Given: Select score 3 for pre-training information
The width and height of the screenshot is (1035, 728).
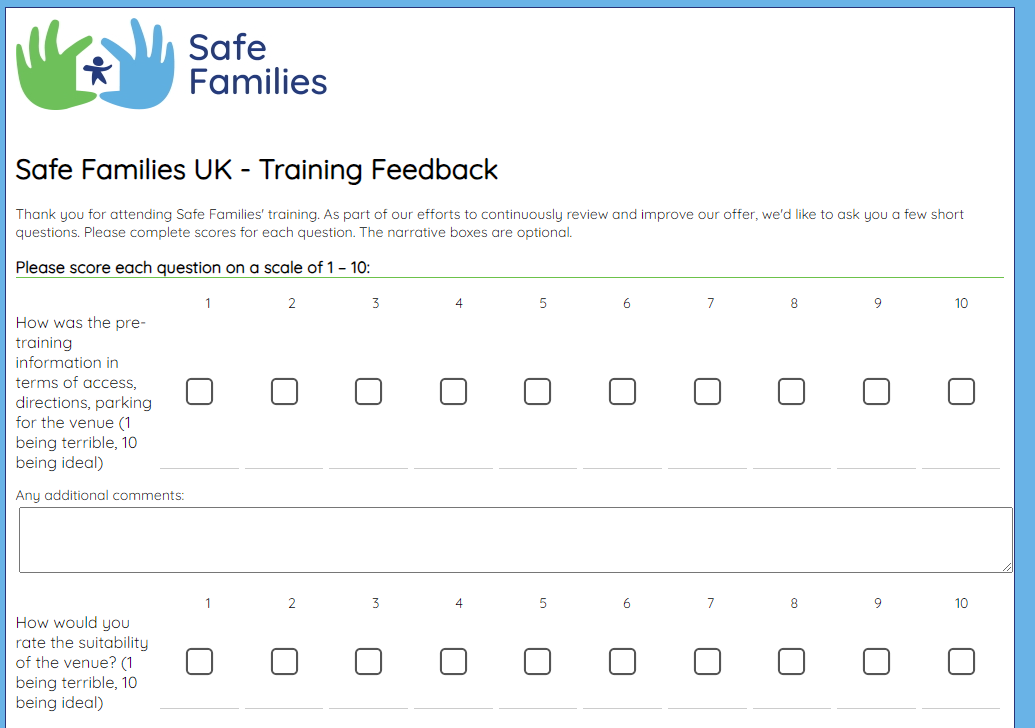Looking at the screenshot, I should tap(368, 391).
